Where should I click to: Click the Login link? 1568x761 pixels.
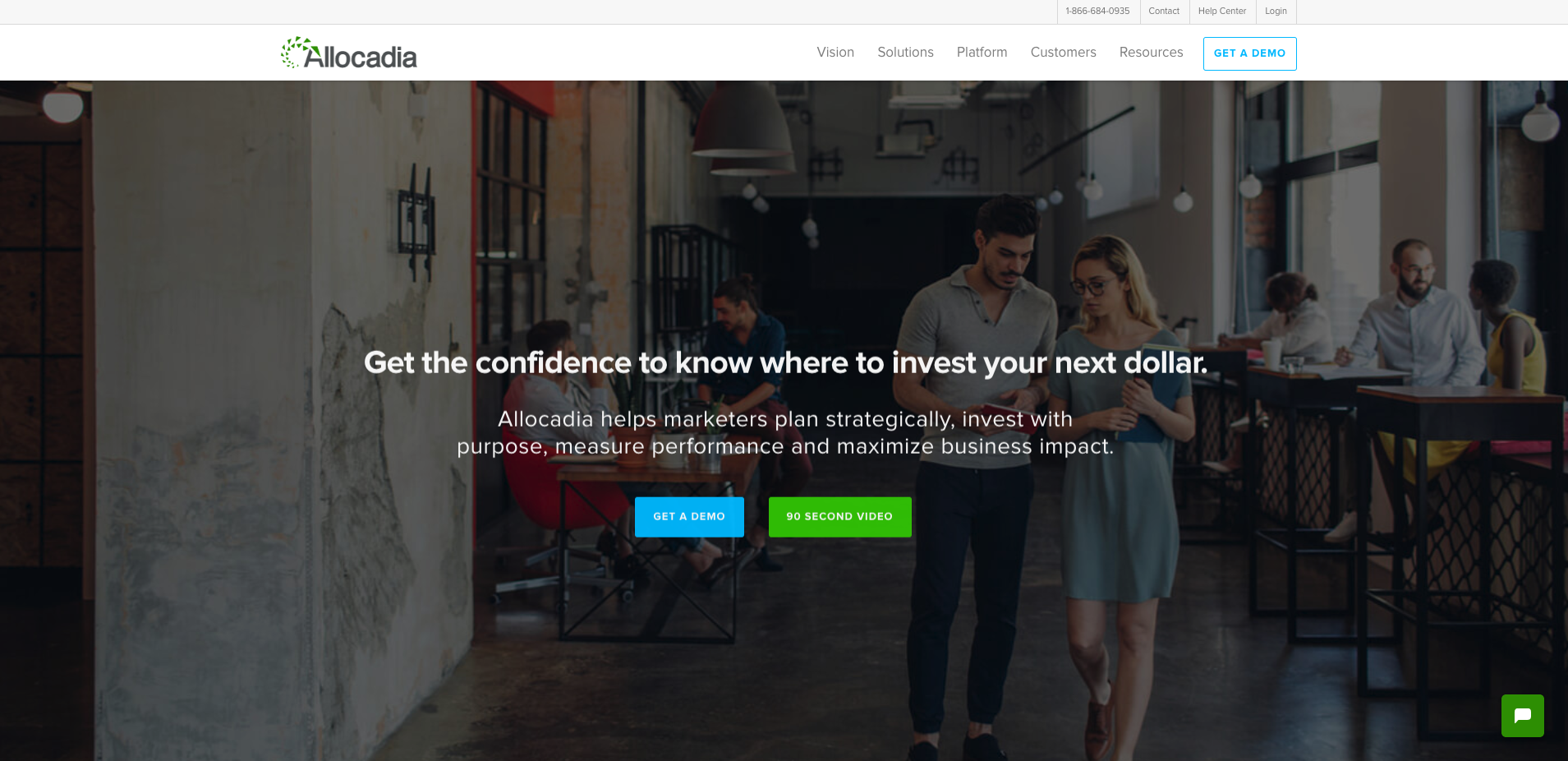[x=1276, y=12]
